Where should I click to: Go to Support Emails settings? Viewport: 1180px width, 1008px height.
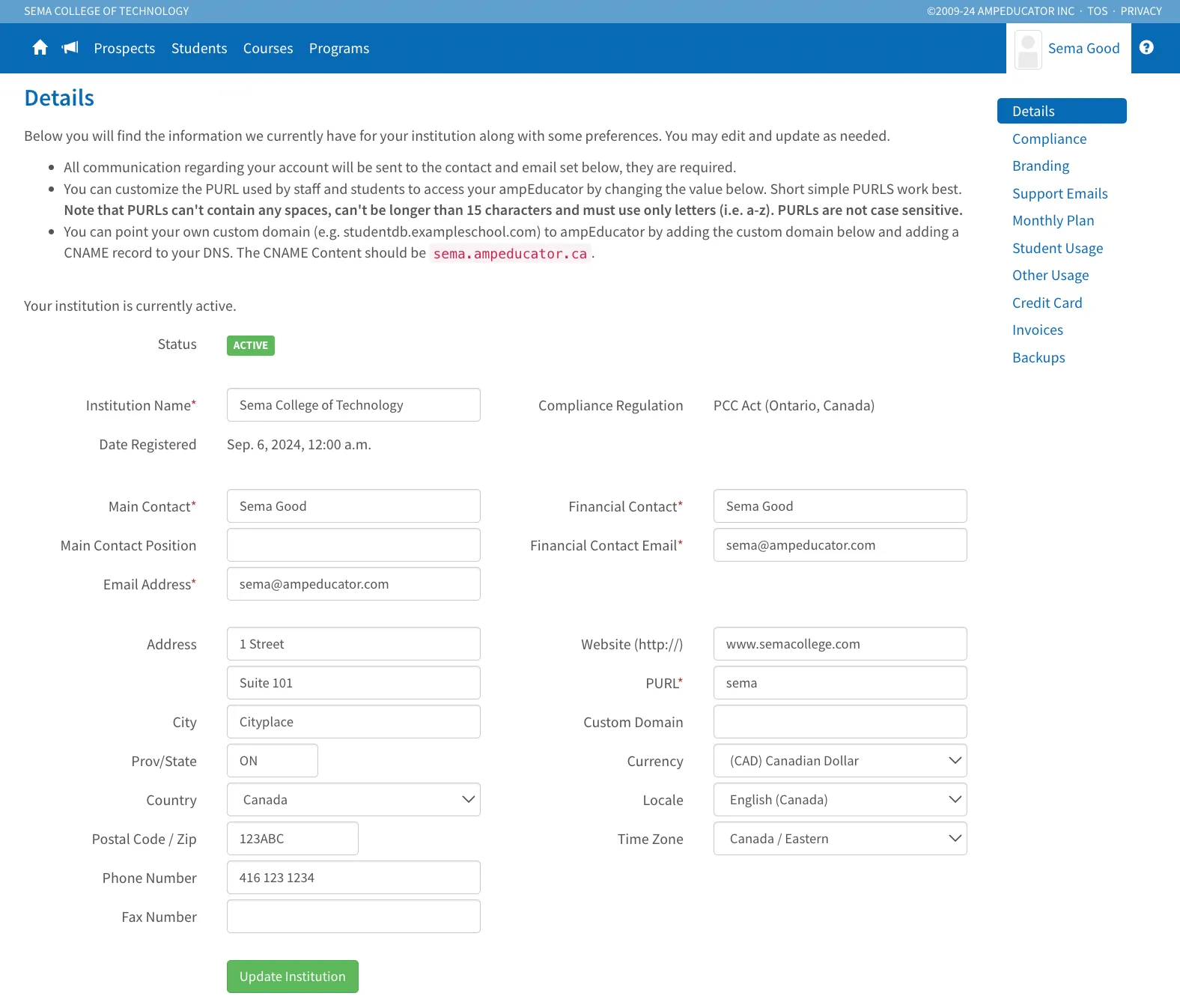(x=1059, y=193)
